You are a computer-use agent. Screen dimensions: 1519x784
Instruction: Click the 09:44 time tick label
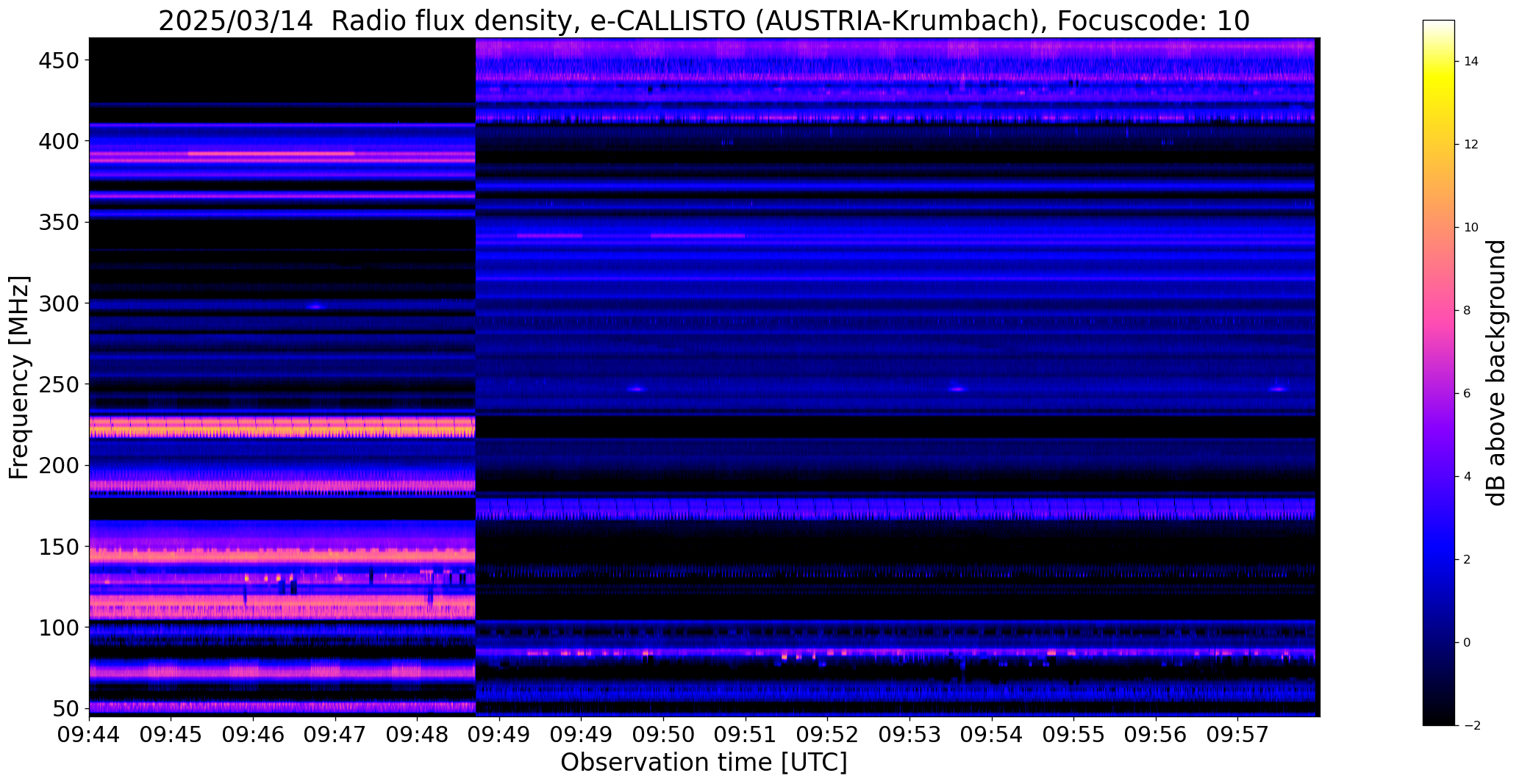[90, 735]
